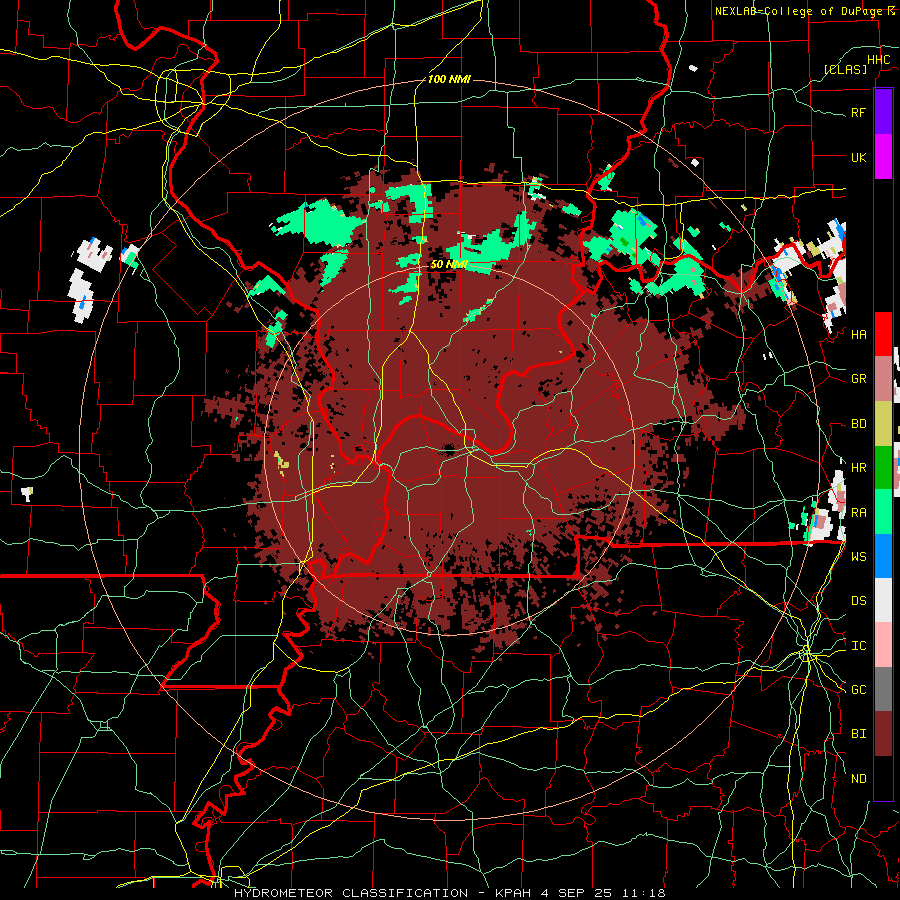Image resolution: width=900 pixels, height=900 pixels.
Task: Click the BI legend label
Action: (858, 734)
